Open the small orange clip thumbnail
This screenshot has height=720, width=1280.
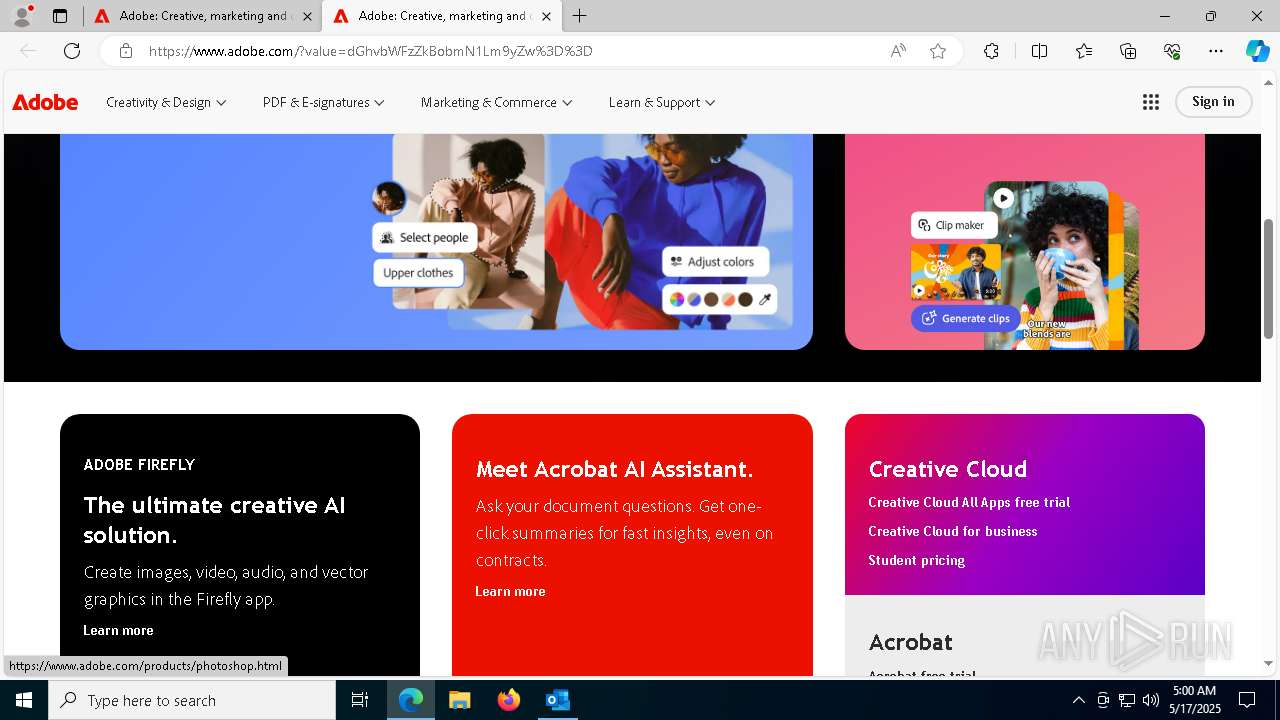pyautogui.click(x=956, y=272)
